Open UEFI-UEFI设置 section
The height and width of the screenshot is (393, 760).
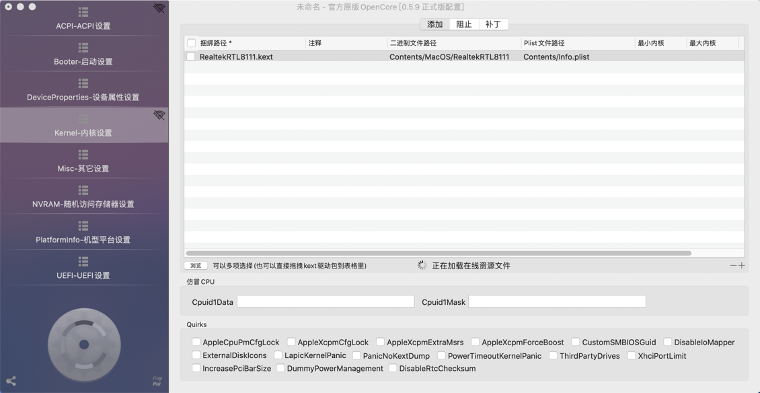coord(83,275)
